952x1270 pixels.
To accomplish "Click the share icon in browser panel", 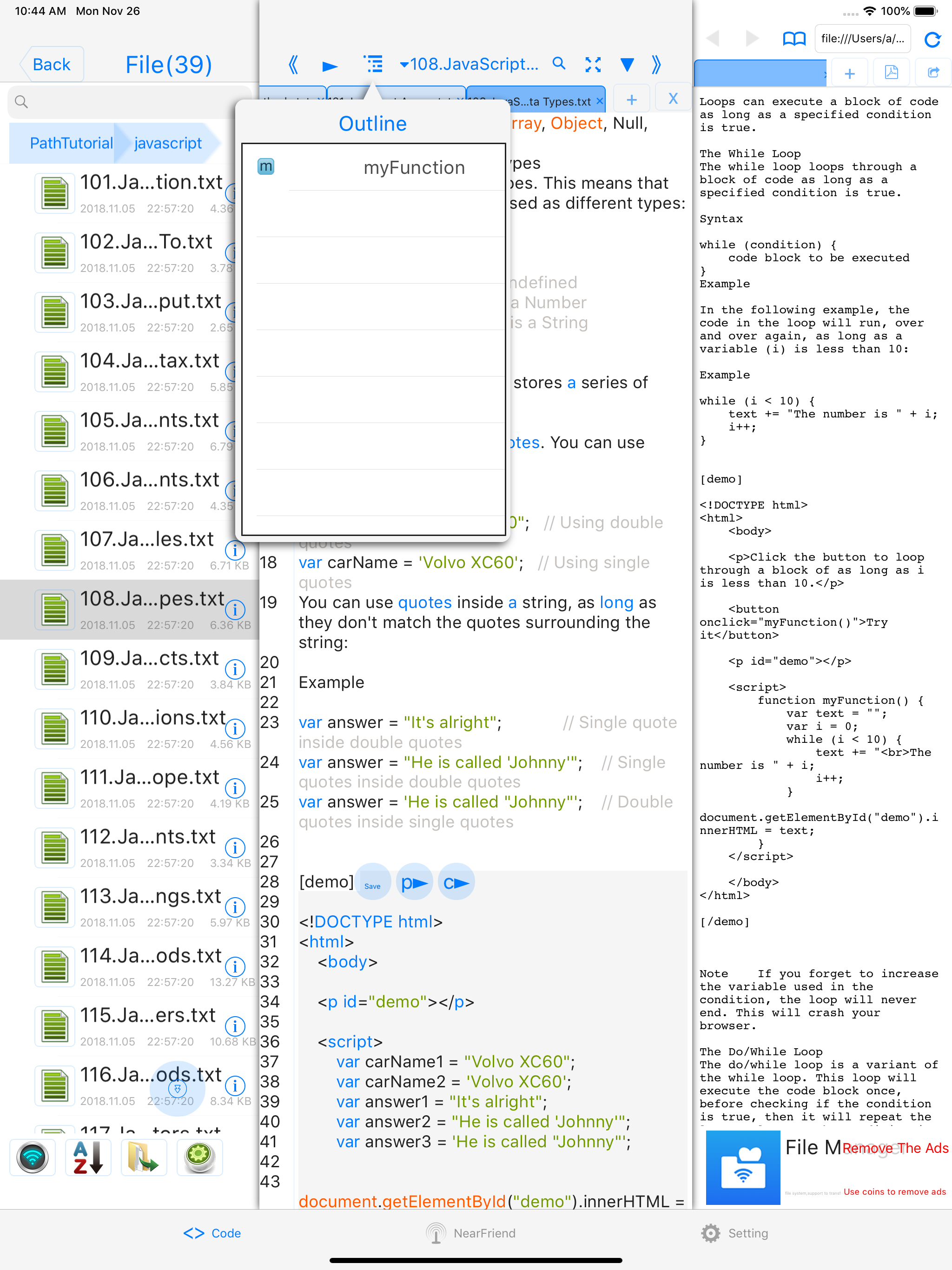I will pos(933,73).
